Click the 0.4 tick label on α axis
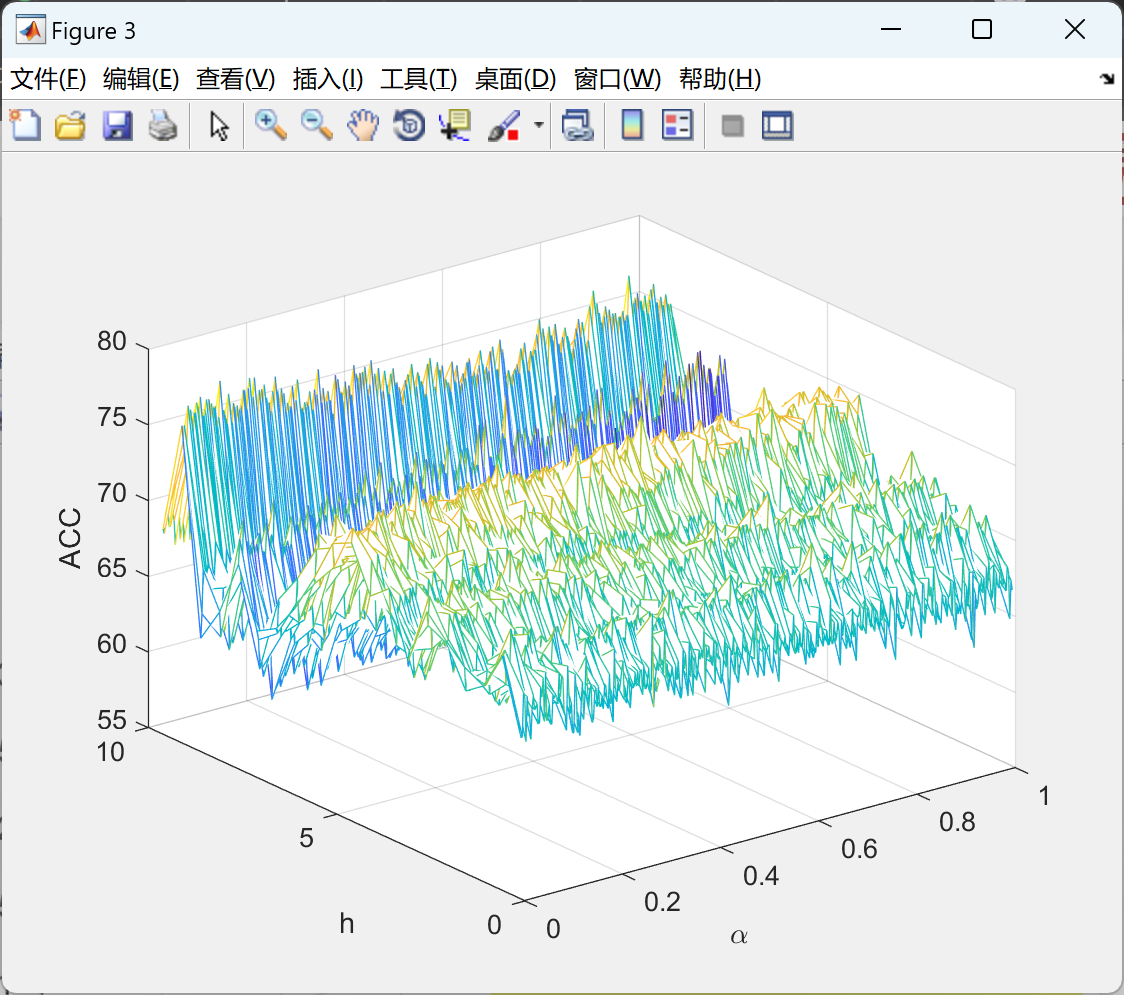This screenshot has height=995, width=1124. point(761,876)
